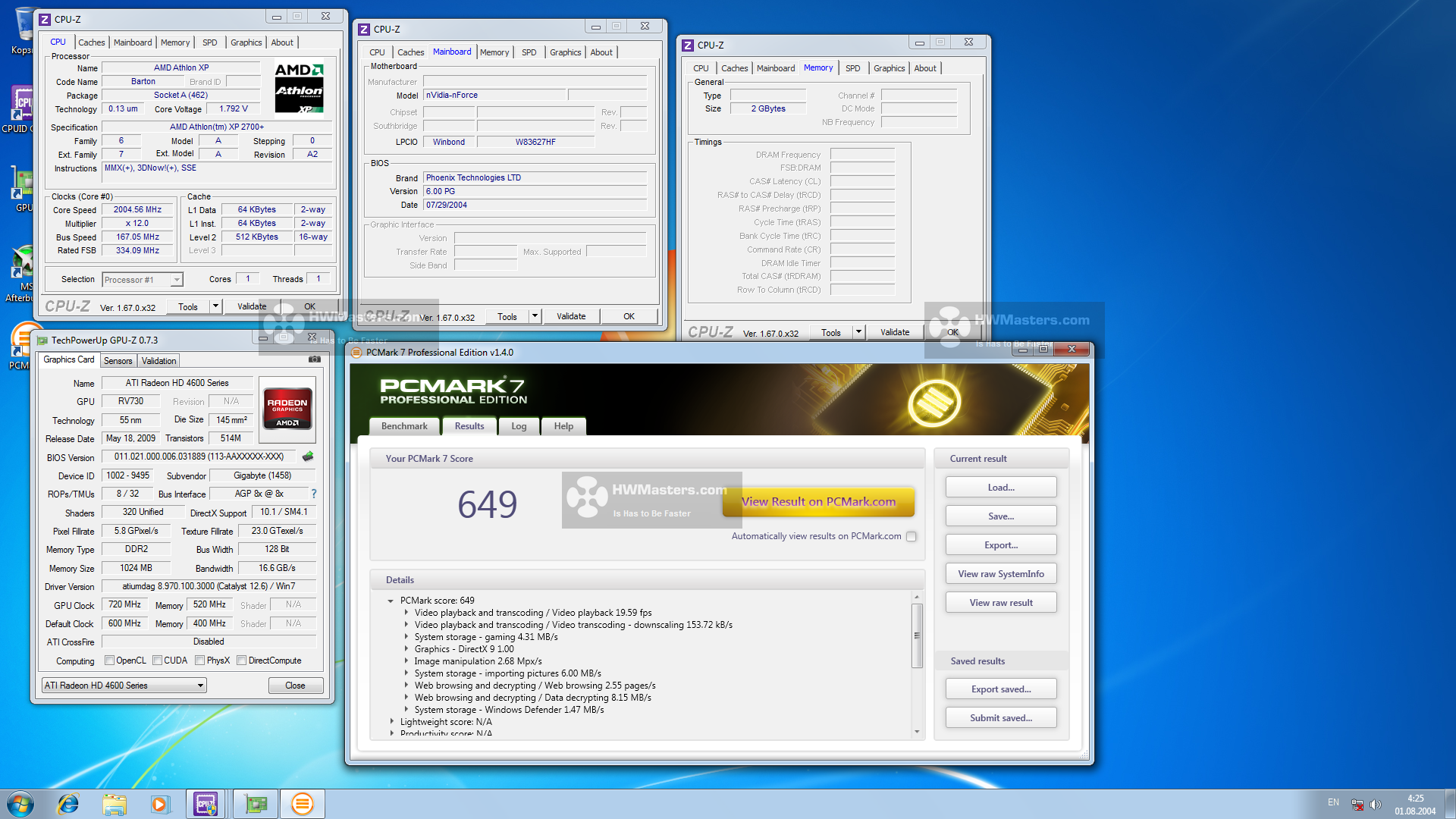Switch to Benchmark tab in PCMark 7
The height and width of the screenshot is (819, 1456).
(x=404, y=426)
